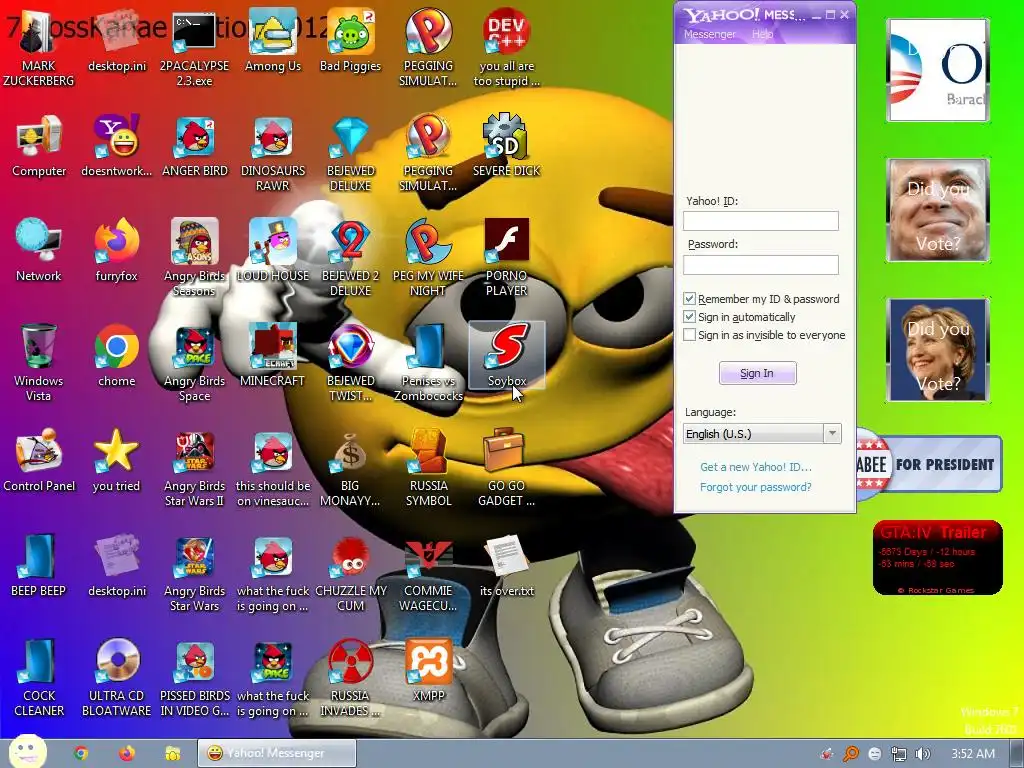Screen dimensions: 1024x768
Task: Open the ANGER BIRD shortcut
Action: point(194,146)
